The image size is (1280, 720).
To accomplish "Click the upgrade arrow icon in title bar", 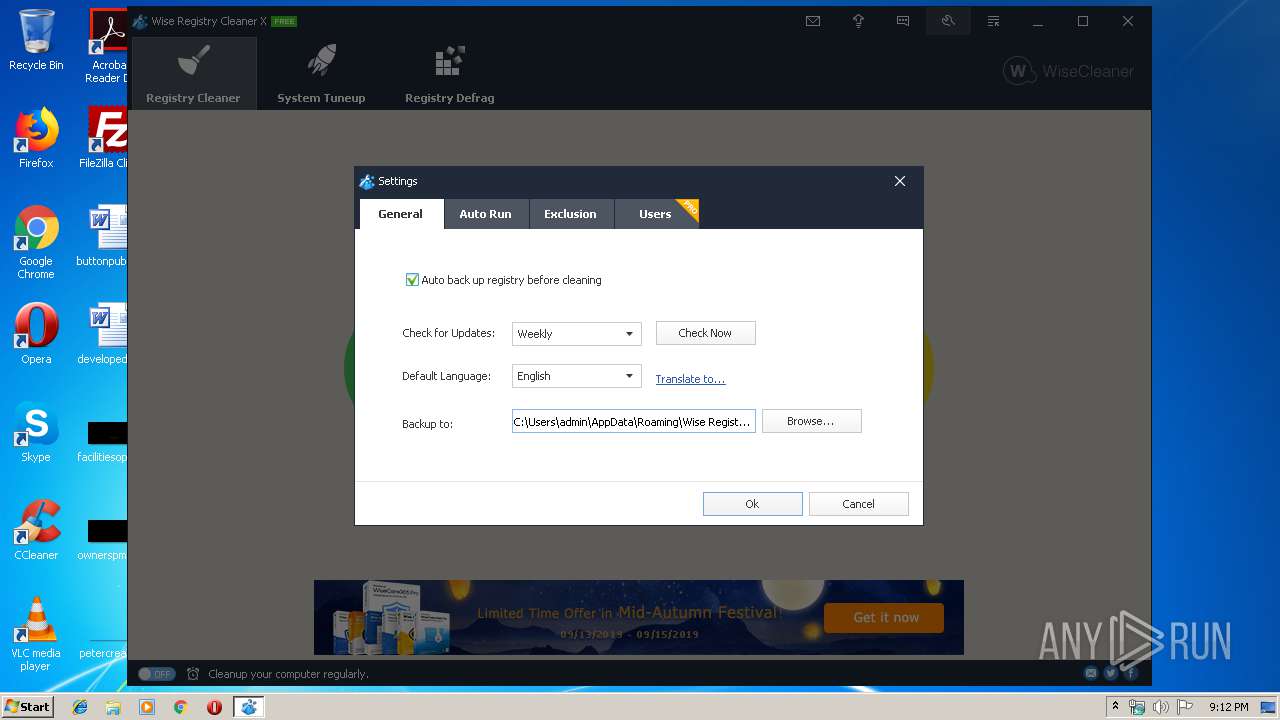I will point(858,21).
